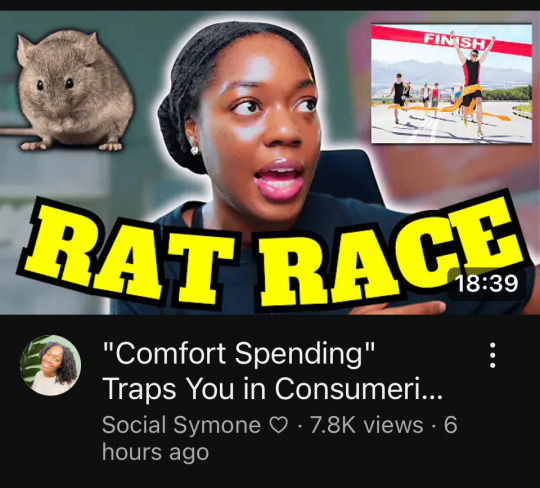Screen dimensions: 540x488
Task: Click the rat's pink feet
Action: 72,146
